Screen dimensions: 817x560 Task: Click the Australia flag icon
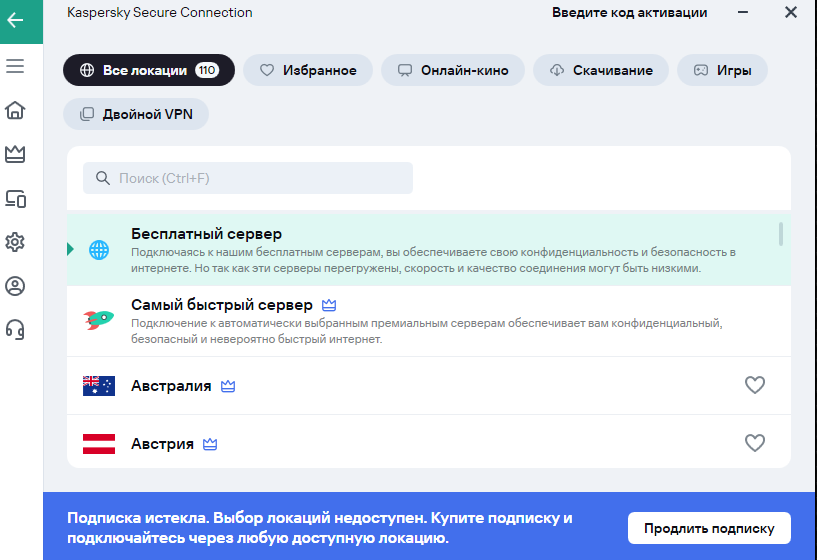coord(99,386)
